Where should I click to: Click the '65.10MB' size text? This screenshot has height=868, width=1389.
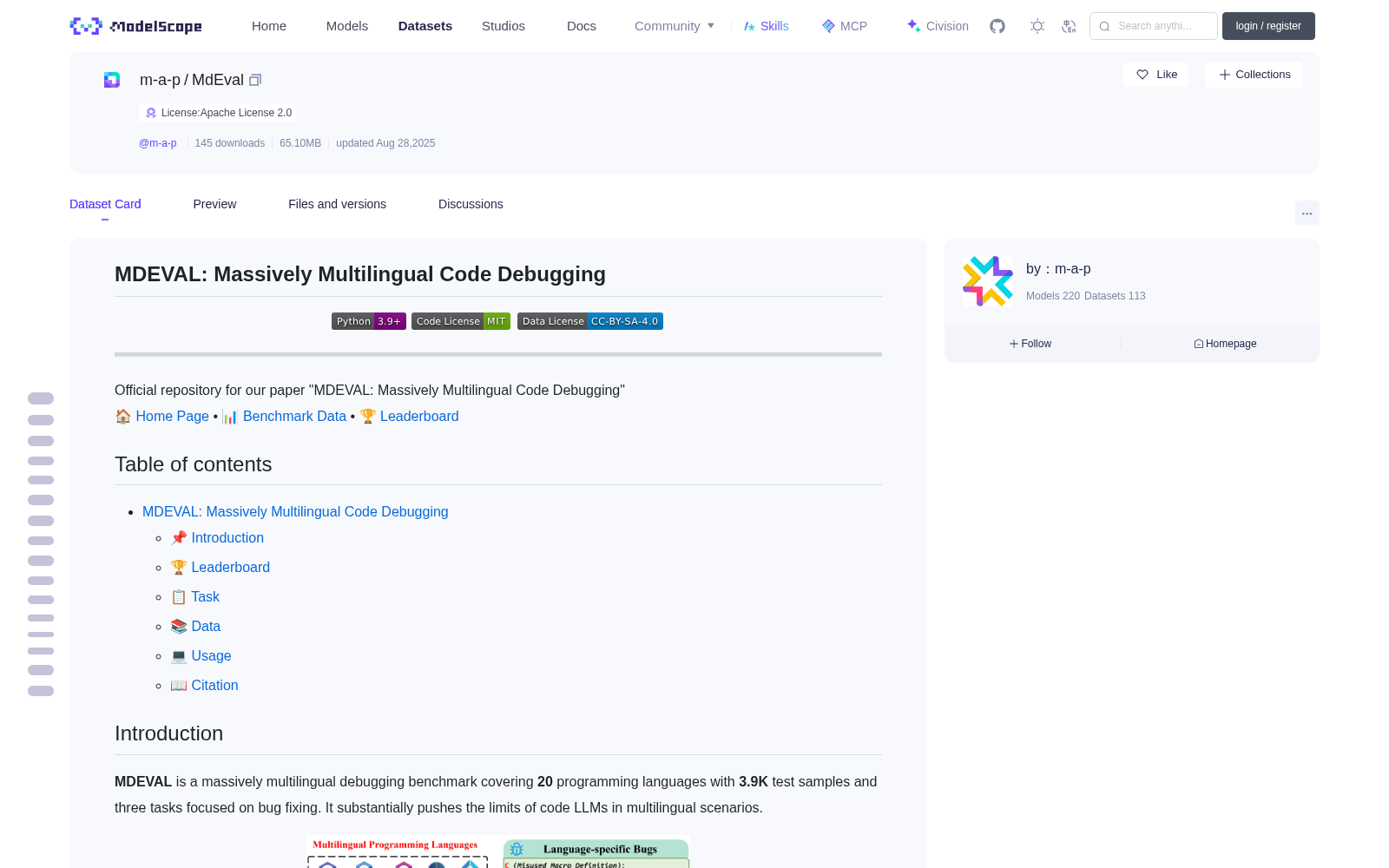(300, 143)
